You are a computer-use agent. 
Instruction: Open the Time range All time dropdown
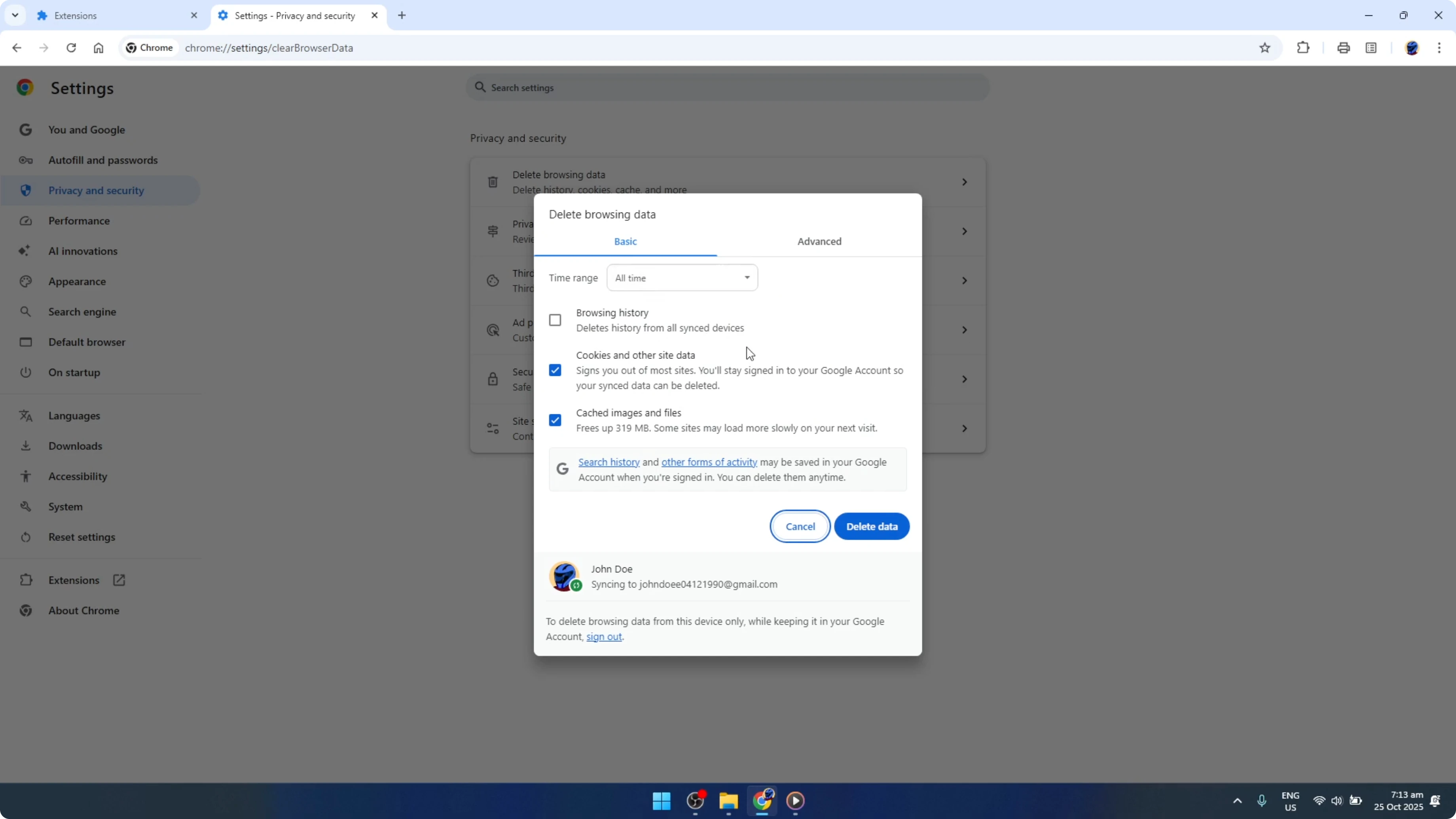point(682,277)
